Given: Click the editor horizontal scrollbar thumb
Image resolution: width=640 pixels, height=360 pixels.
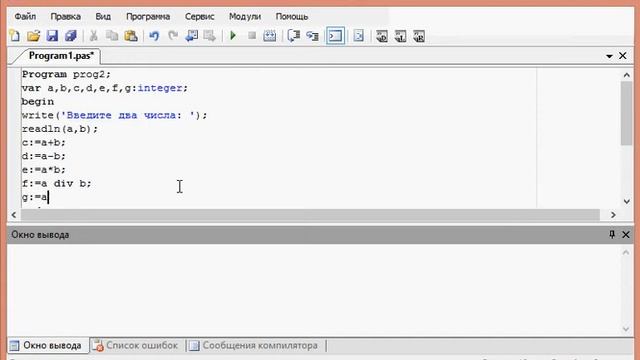Looking at the screenshot, I should click(x=310, y=215).
